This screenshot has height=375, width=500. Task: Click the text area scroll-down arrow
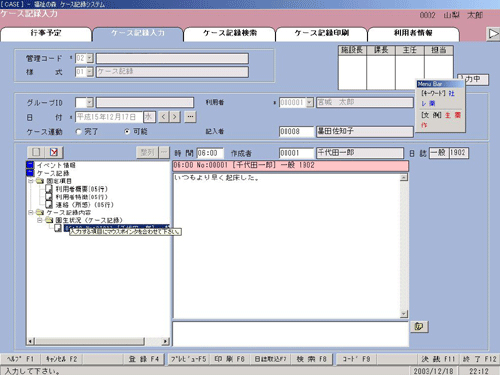pos(404,314)
